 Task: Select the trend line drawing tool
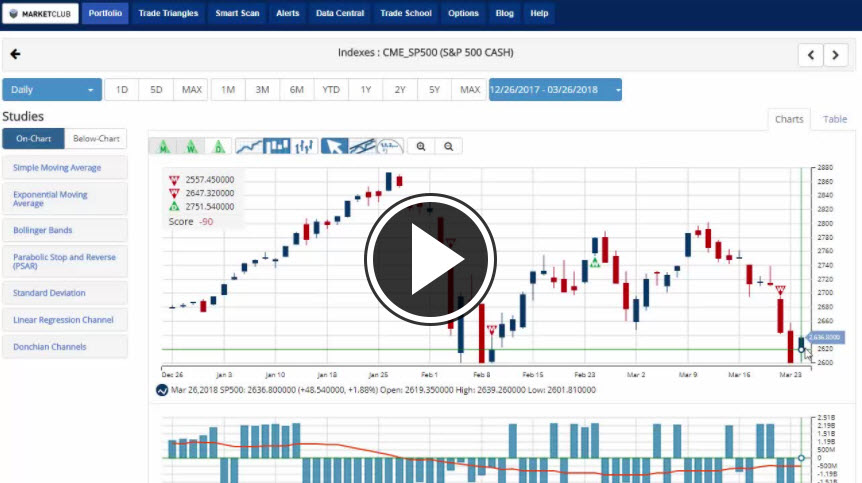click(362, 146)
